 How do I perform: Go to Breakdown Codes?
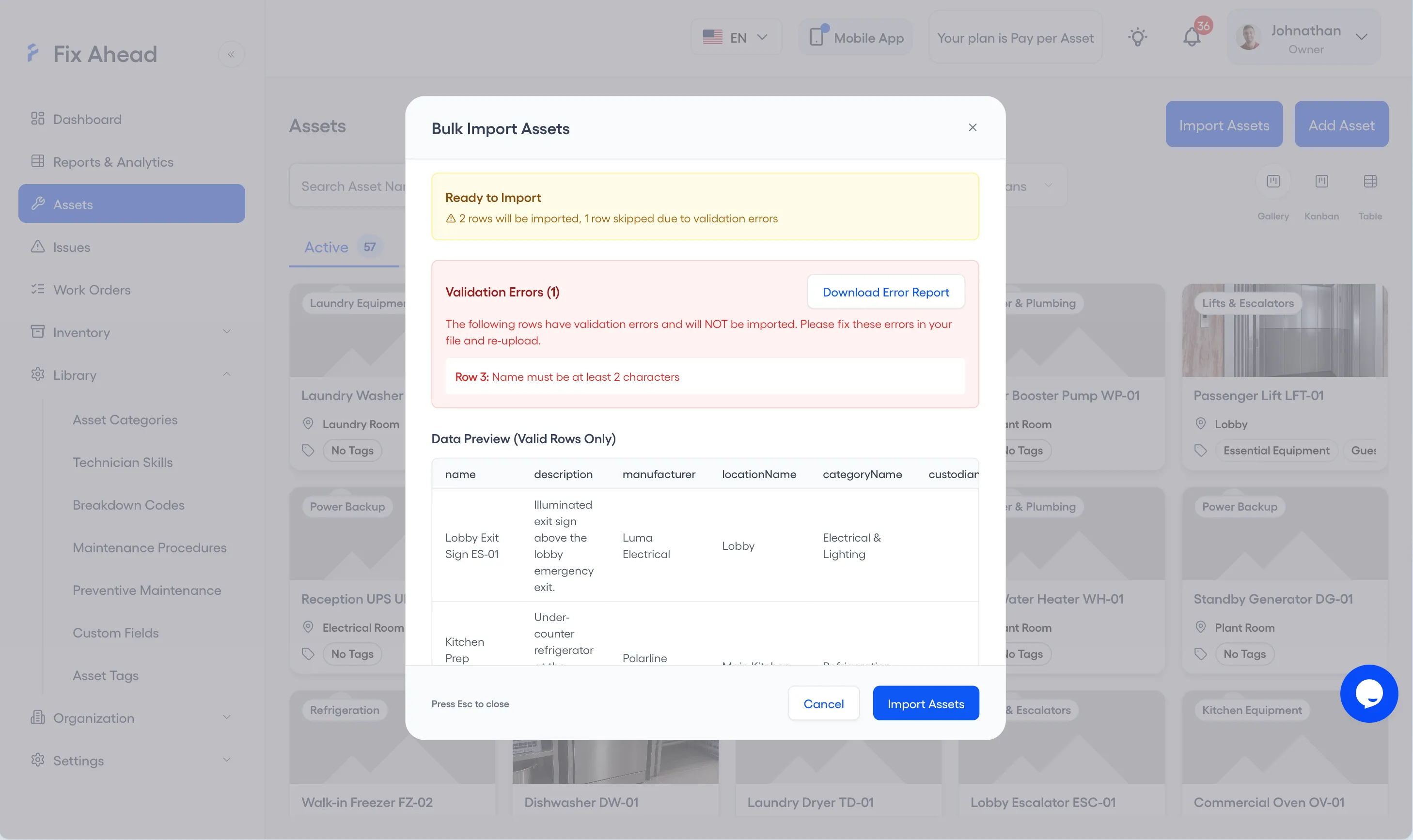tap(128, 505)
